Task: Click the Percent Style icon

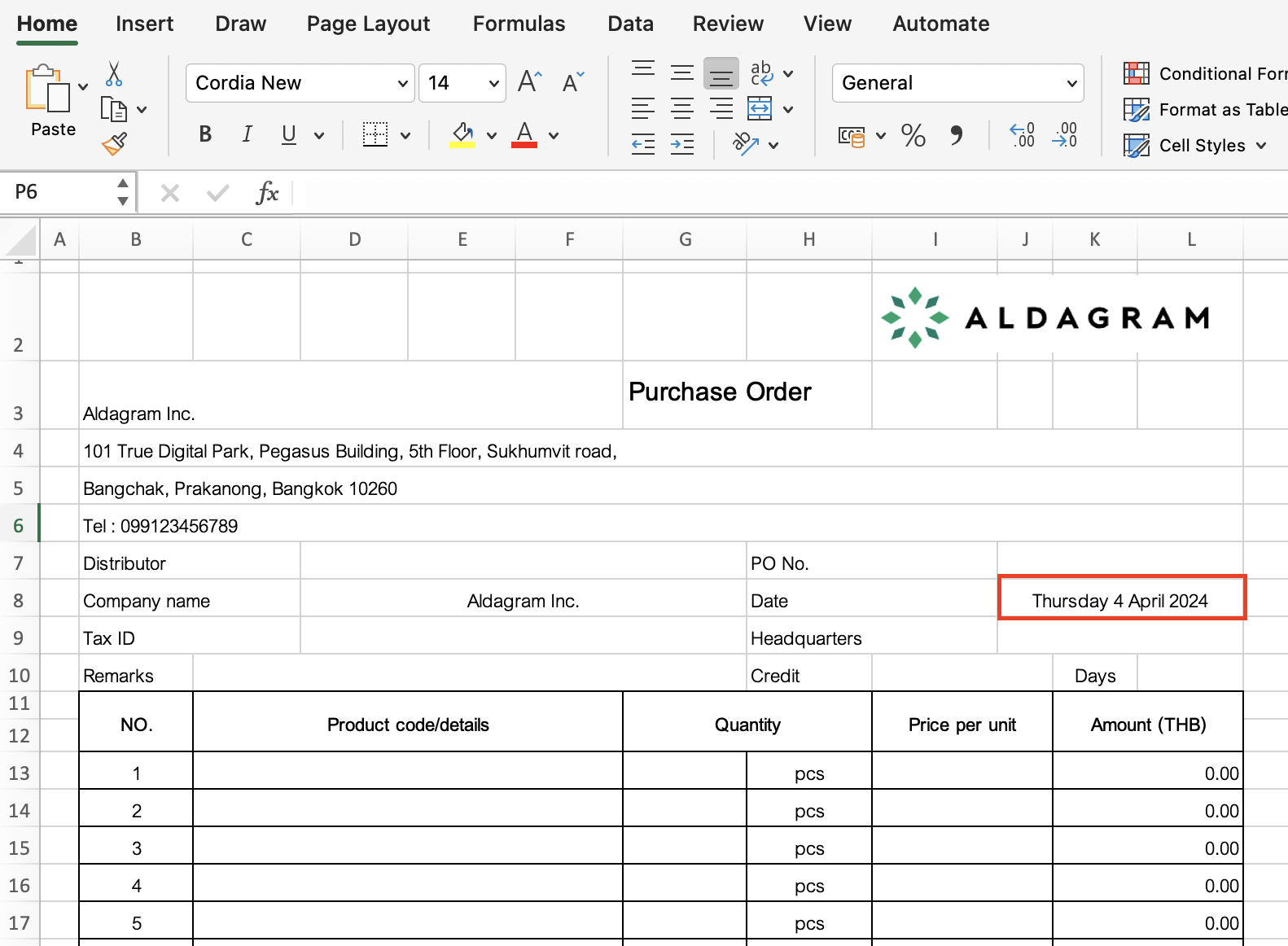Action: (913, 135)
